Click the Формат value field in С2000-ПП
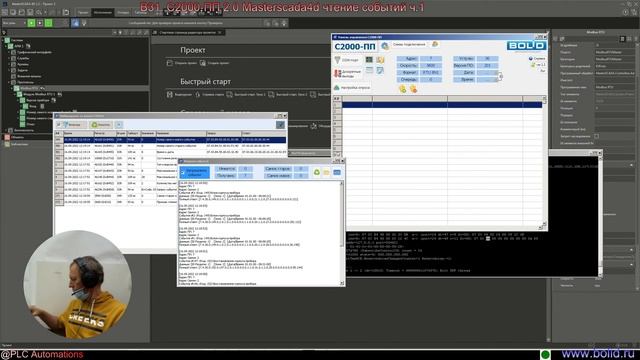The image size is (640, 360). 431,72
